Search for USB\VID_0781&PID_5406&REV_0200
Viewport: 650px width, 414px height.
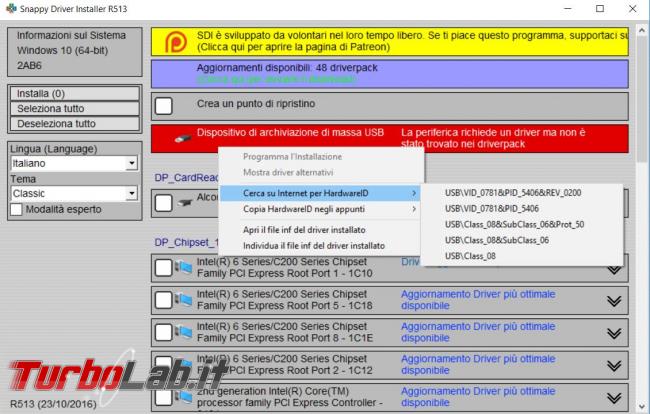point(513,193)
